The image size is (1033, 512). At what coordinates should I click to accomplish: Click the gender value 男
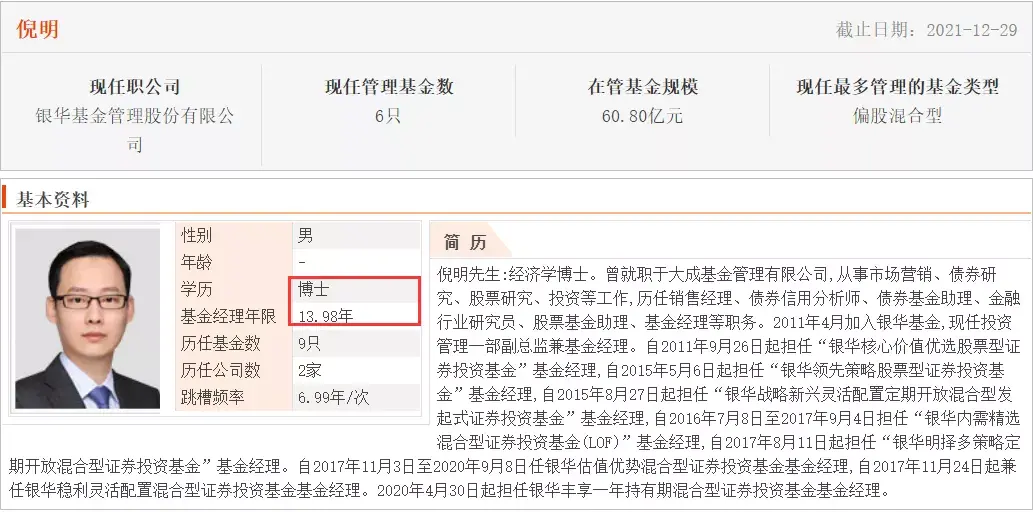coord(306,235)
